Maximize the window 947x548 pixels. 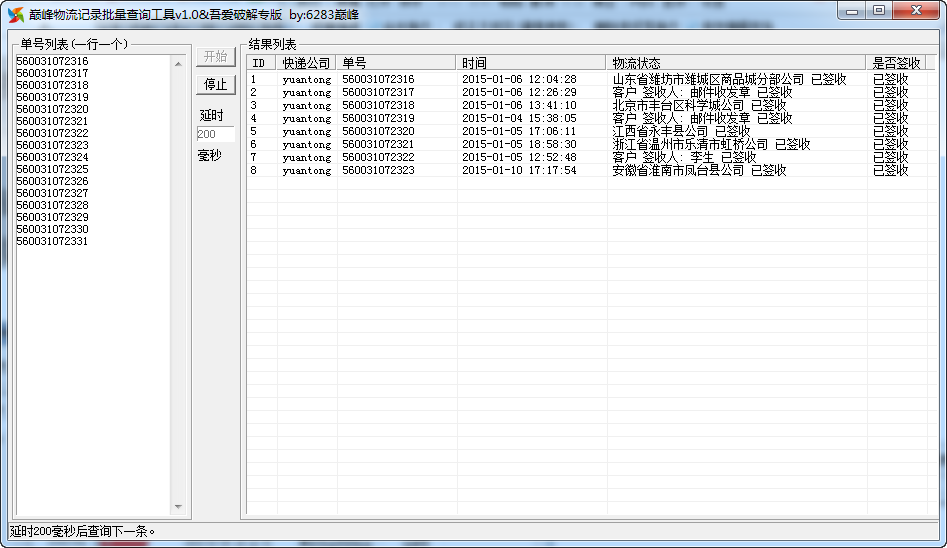click(x=879, y=11)
